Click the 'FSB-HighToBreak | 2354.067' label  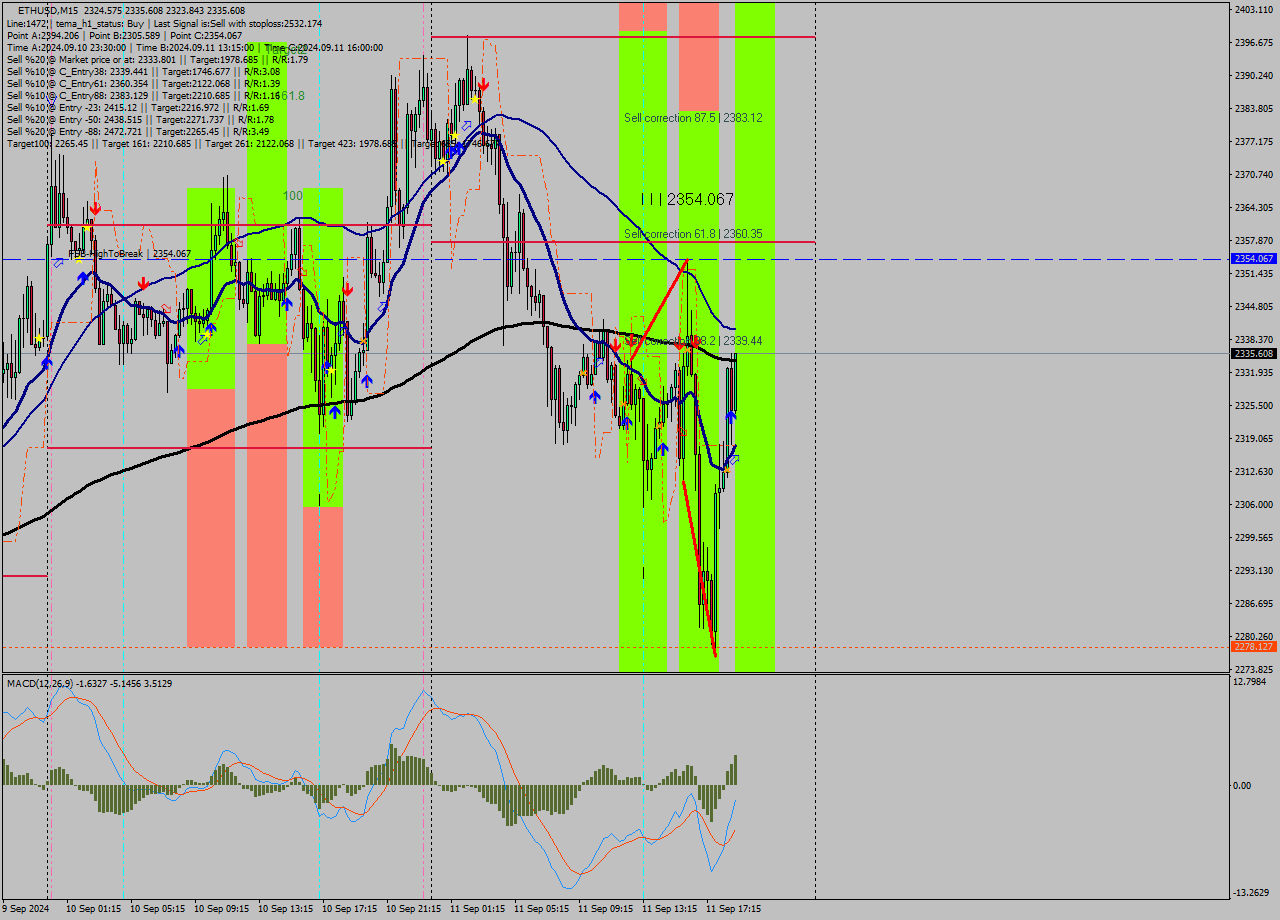click(129, 254)
